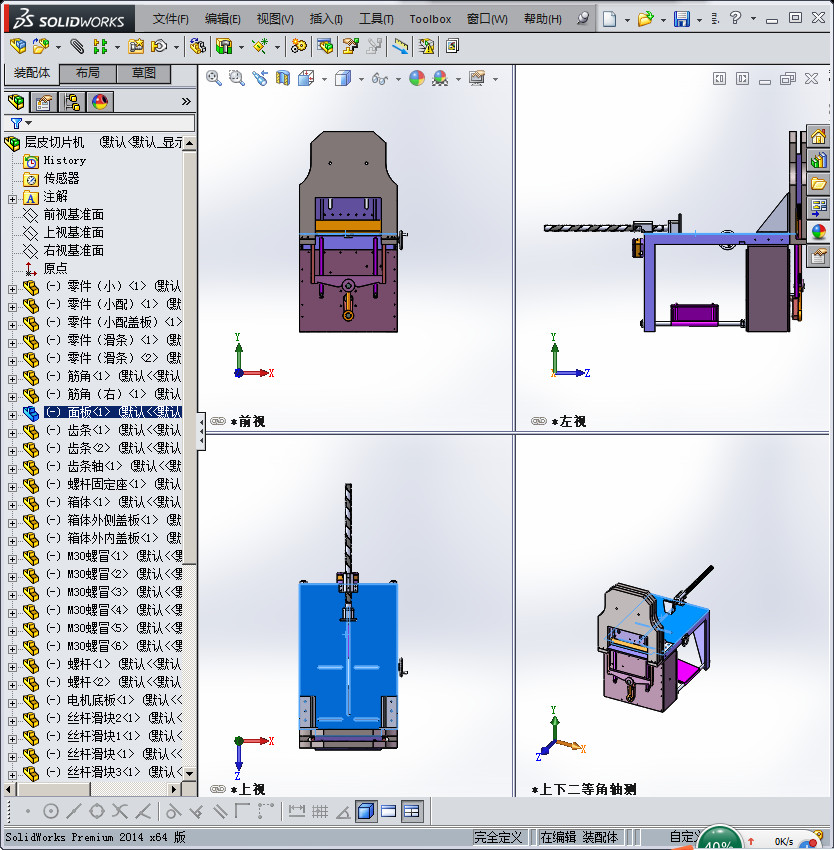Click the feature tree filter field
The height and width of the screenshot is (850, 834).
[x=110, y=123]
